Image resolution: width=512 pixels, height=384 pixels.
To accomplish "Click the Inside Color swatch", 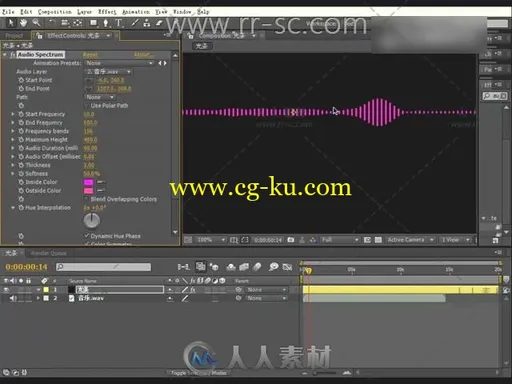I will coord(88,182).
